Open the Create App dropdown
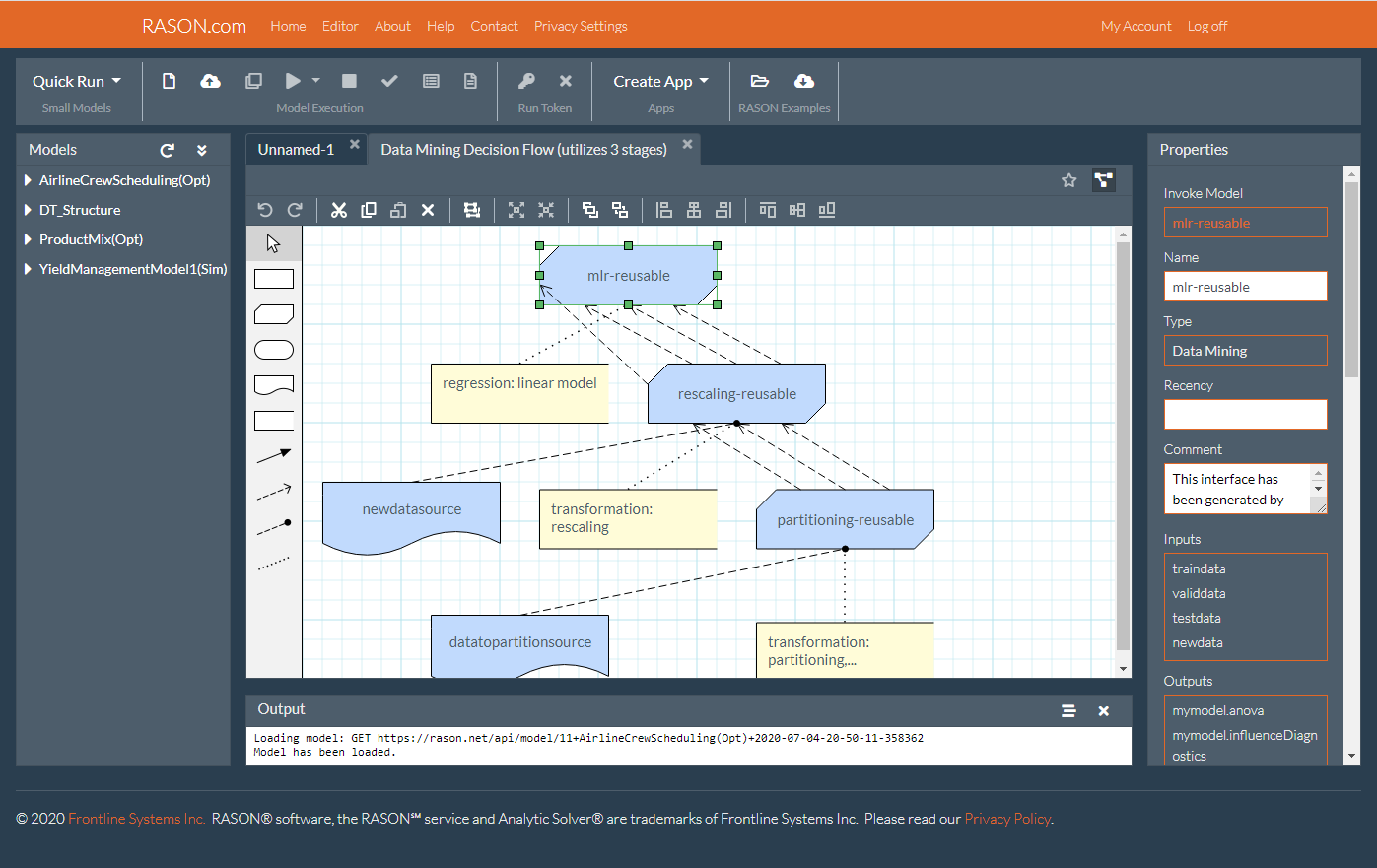The width and height of the screenshot is (1377, 868). [x=660, y=81]
